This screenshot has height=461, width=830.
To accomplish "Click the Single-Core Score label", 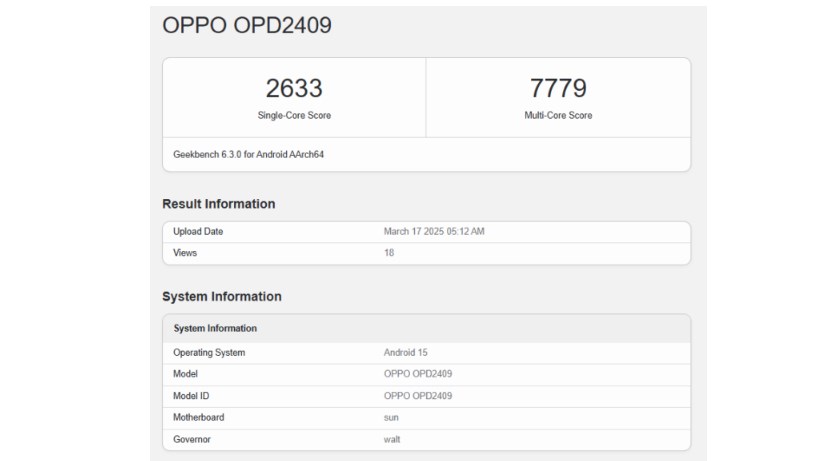I will coord(294,115).
